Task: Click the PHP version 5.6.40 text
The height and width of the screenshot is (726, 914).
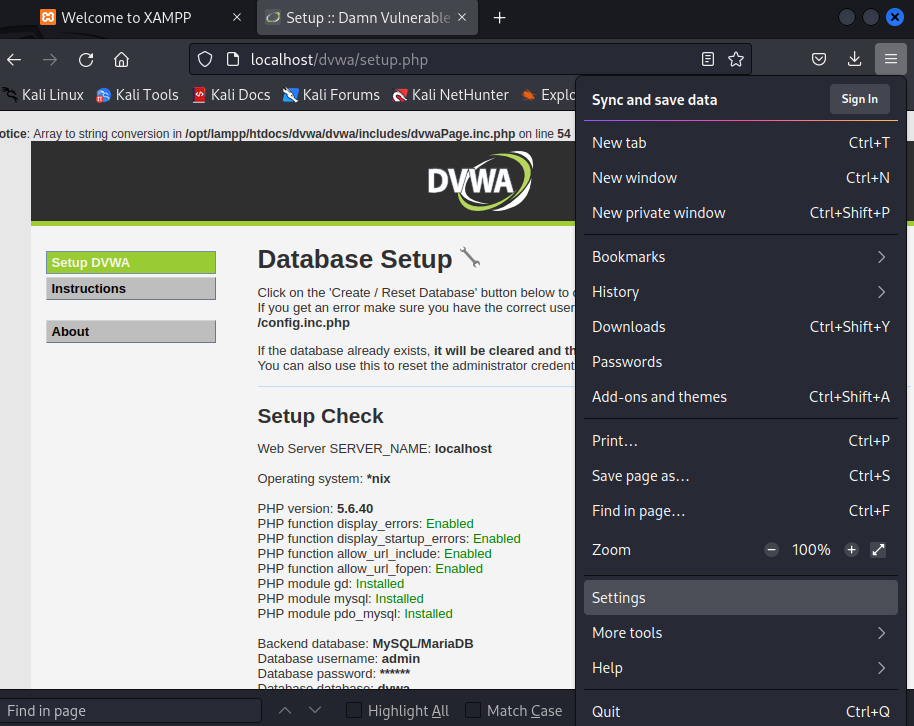Action: coord(315,508)
